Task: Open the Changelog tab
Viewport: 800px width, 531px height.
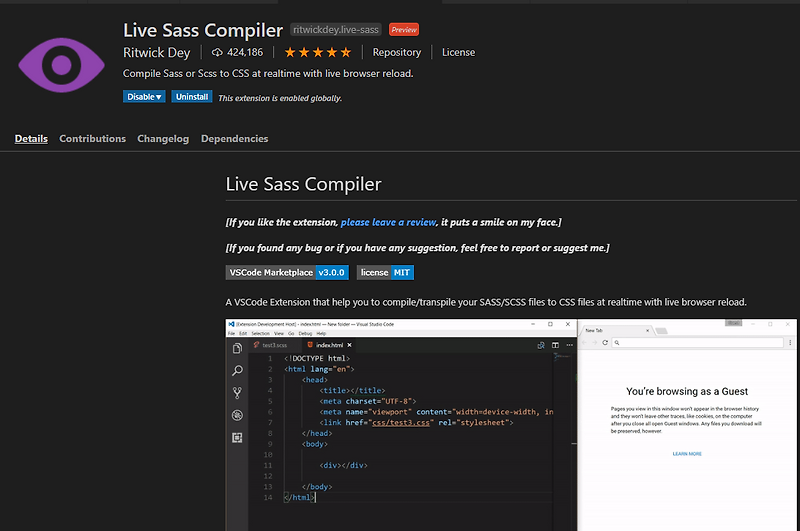Action: (x=163, y=139)
